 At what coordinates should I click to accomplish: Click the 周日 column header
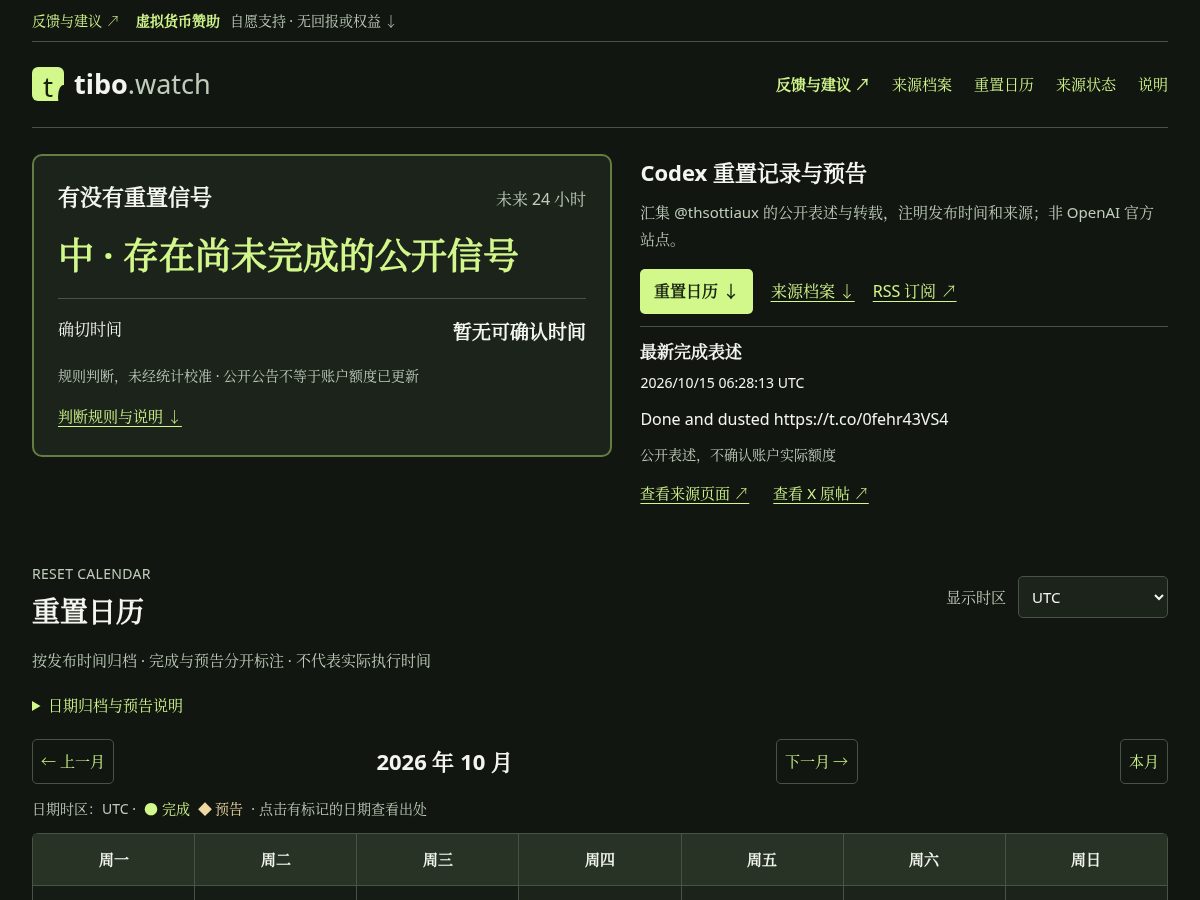[1086, 859]
